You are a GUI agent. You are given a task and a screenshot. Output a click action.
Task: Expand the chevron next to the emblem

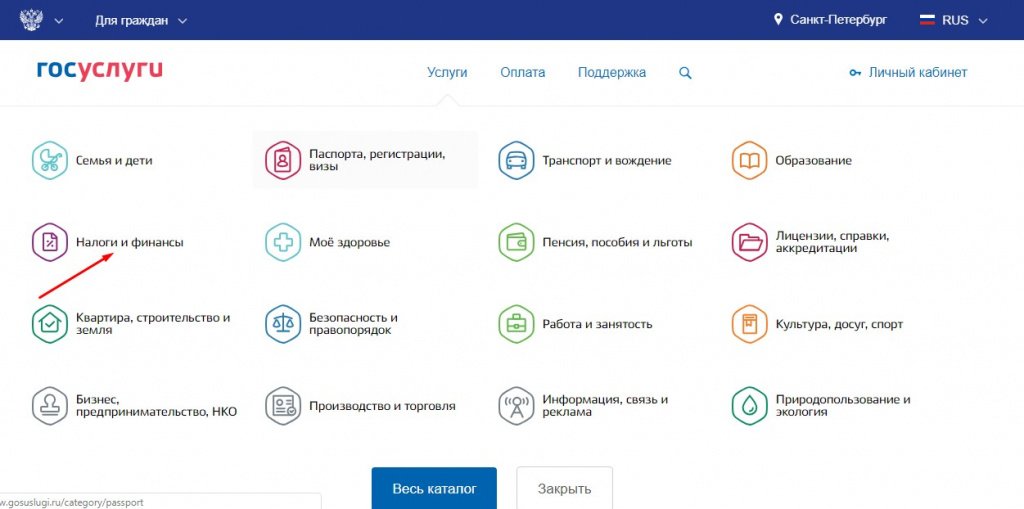[59, 21]
